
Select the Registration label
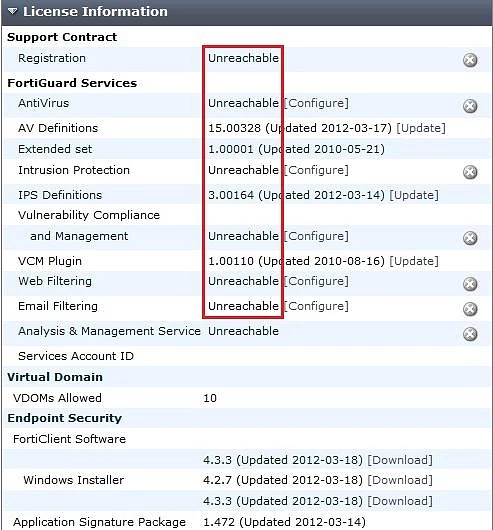52,58
